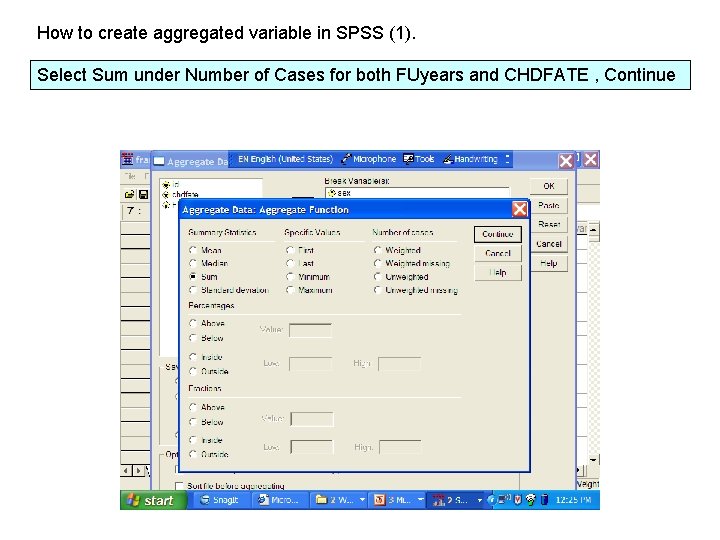Image resolution: width=720 pixels, height=540 pixels.
Task: Click the save disk icon in SPSS toolbar
Action: (143, 195)
